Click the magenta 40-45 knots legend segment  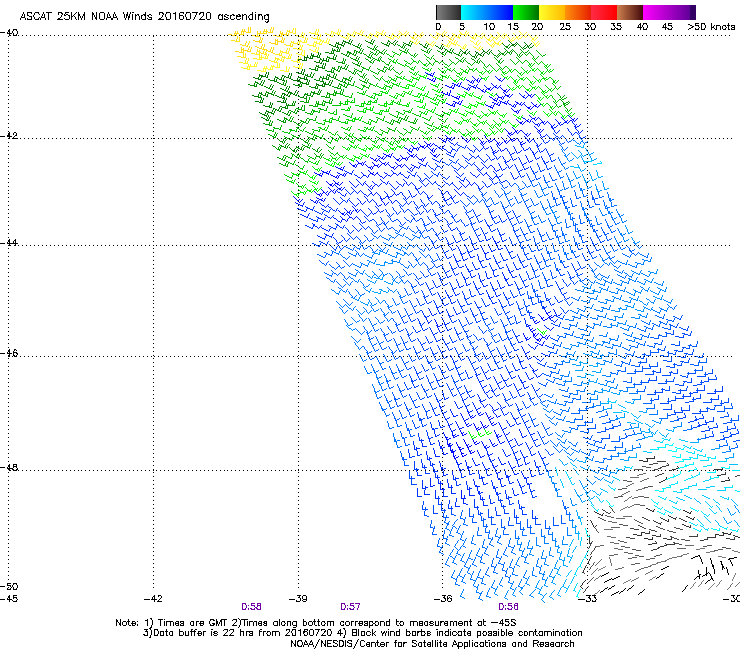[656, 12]
